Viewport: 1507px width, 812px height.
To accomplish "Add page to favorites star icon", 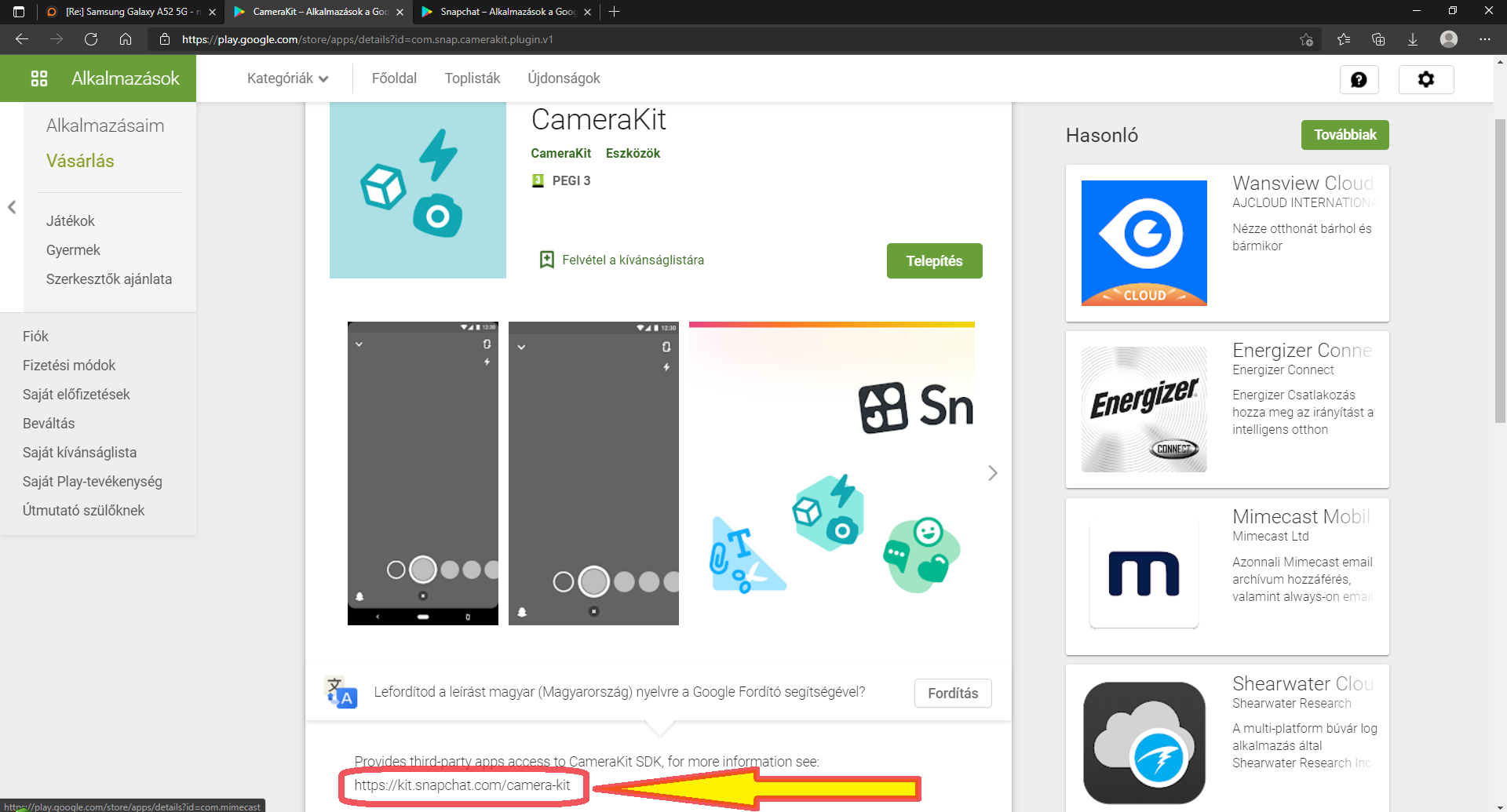I will pos(1306,39).
